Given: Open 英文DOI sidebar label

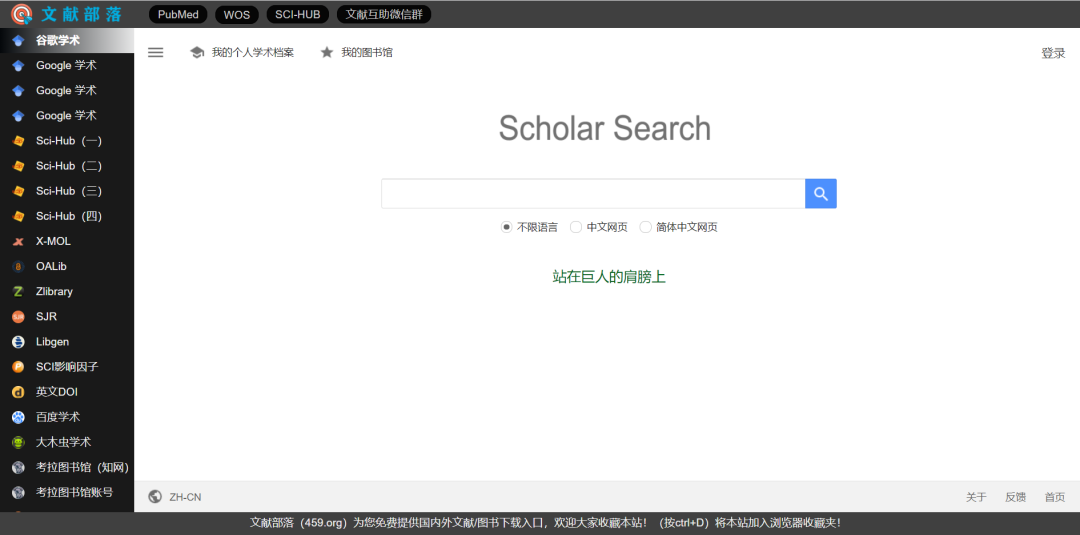Looking at the screenshot, I should click(56, 392).
